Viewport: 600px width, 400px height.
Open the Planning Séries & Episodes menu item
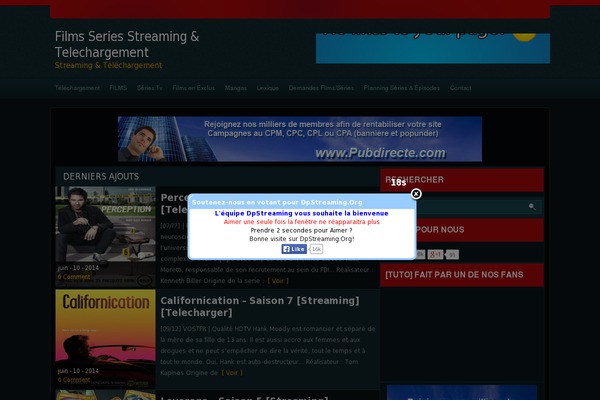(402, 88)
